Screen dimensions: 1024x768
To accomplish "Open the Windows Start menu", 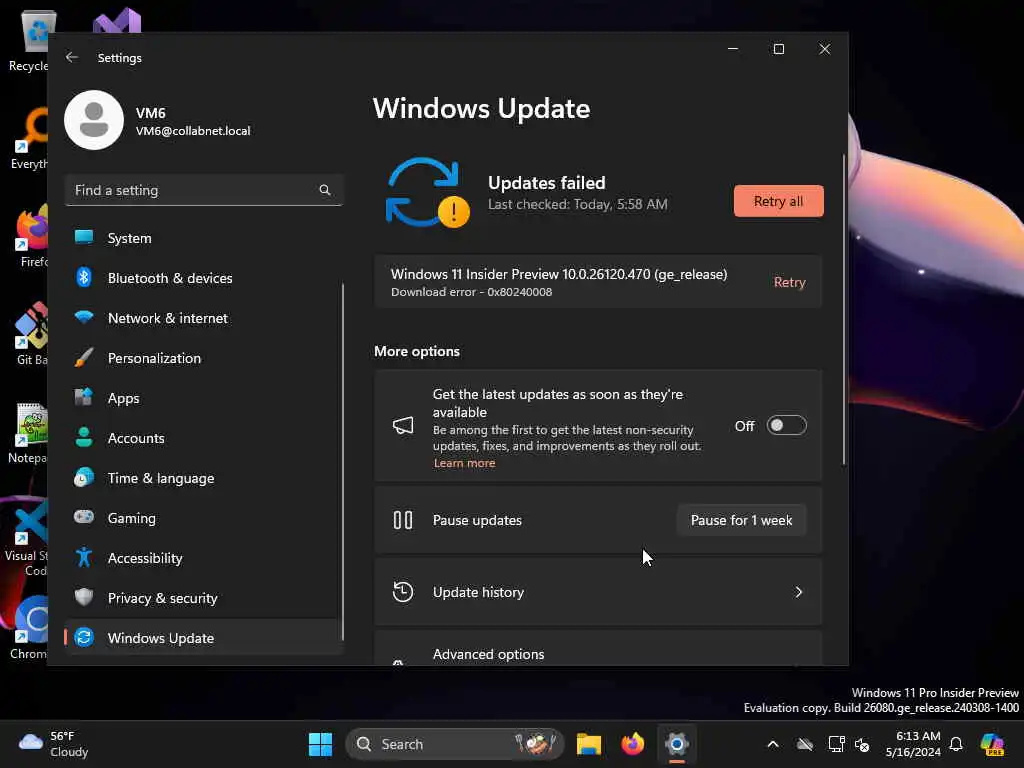I will coord(320,744).
